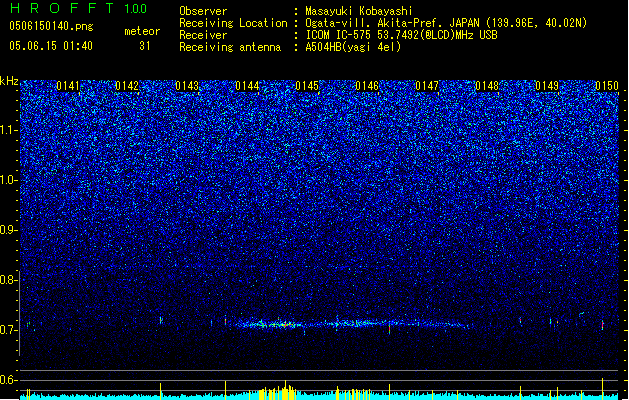Click the Ogata-vill. Akita-Pref. JAPAN location text
Image resolution: width=629 pixels, height=400 pixels.
coord(446,23)
